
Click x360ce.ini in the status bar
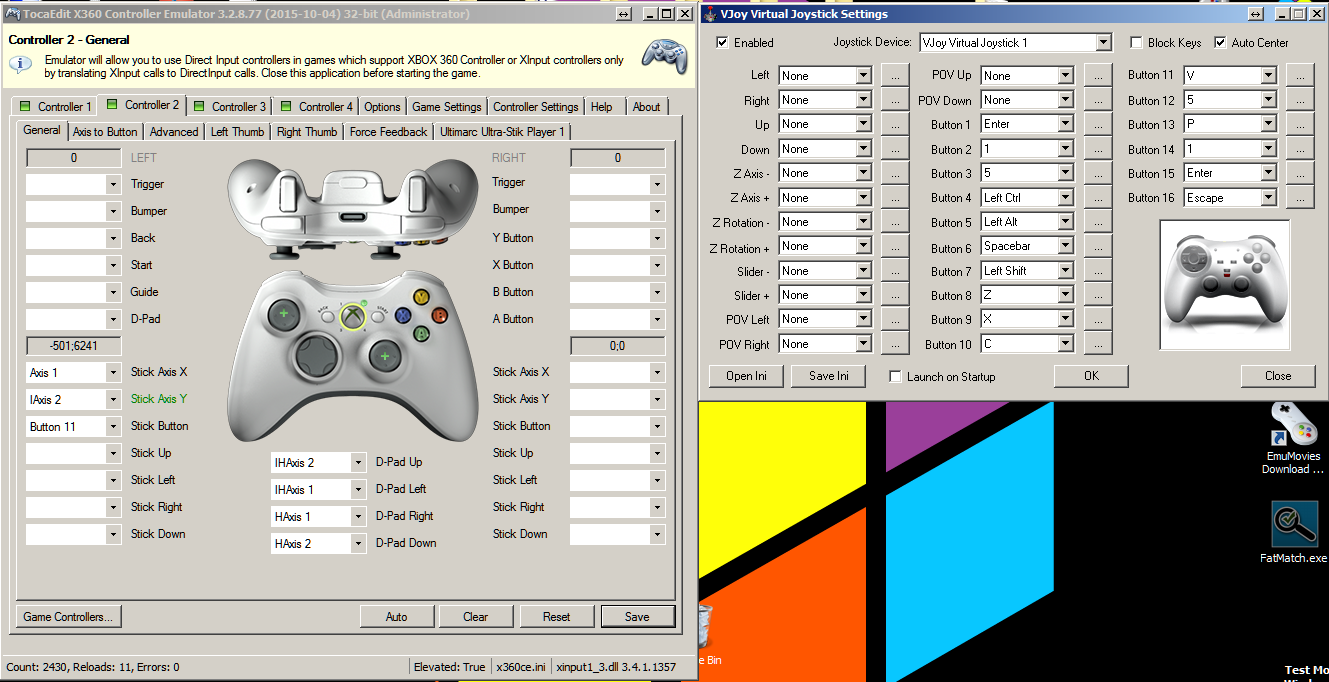[x=520, y=667]
